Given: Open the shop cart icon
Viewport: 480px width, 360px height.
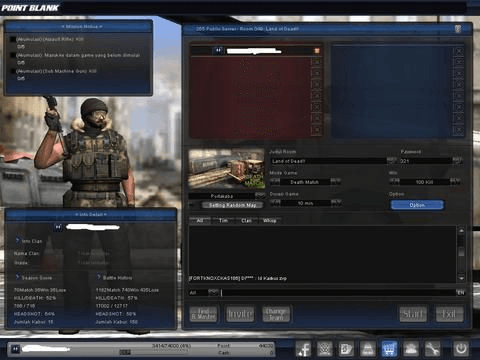Looking at the screenshot, I should (389, 349).
